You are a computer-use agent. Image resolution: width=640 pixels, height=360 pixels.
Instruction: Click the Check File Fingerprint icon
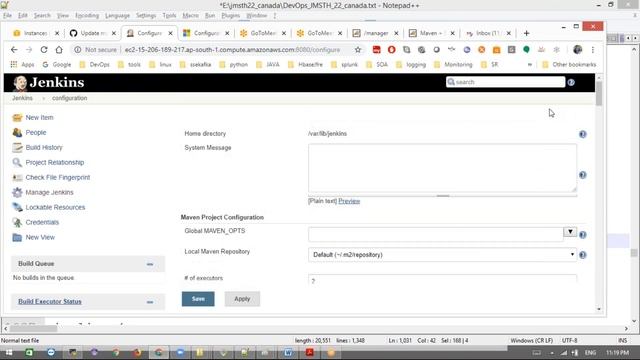click(x=17, y=178)
